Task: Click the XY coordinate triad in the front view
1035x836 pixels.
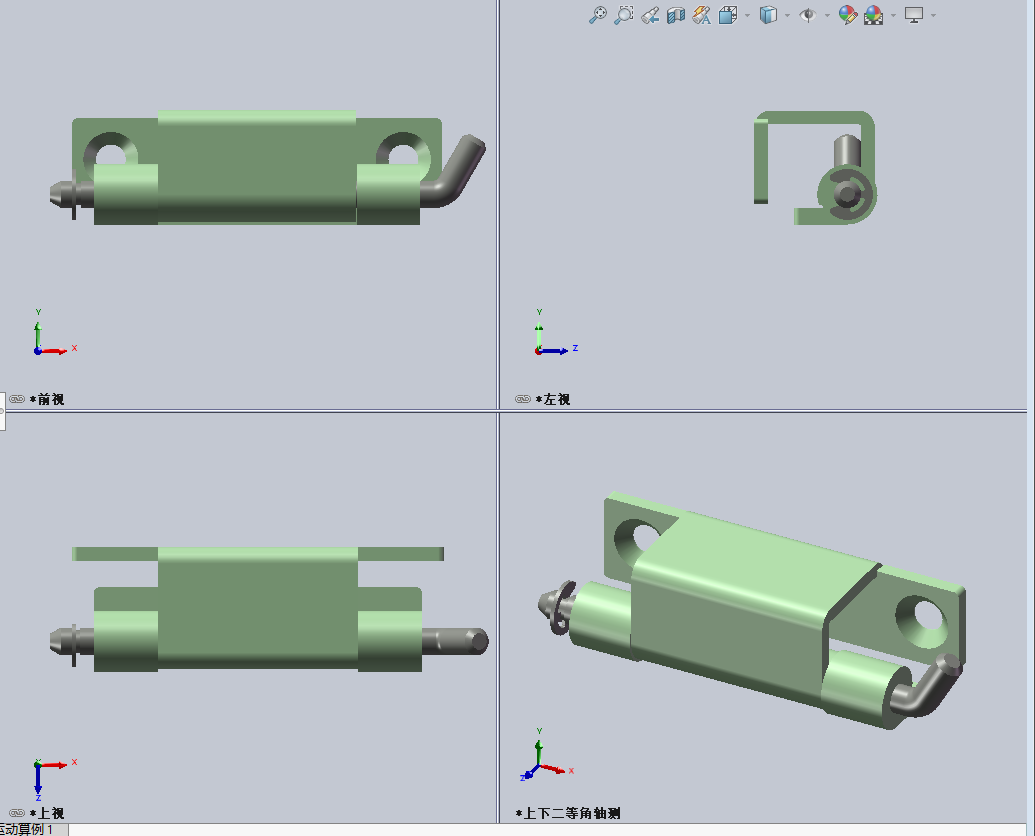Action: [54, 333]
